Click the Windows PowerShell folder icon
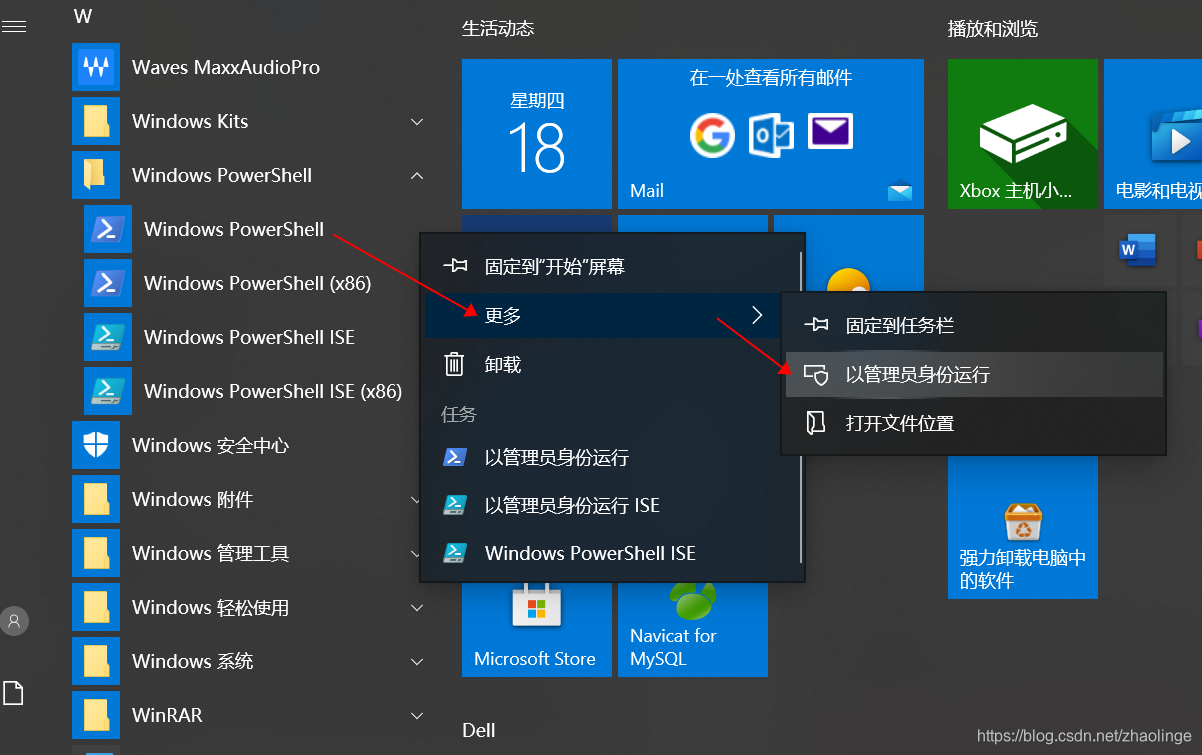The width and height of the screenshot is (1202, 755). point(96,175)
